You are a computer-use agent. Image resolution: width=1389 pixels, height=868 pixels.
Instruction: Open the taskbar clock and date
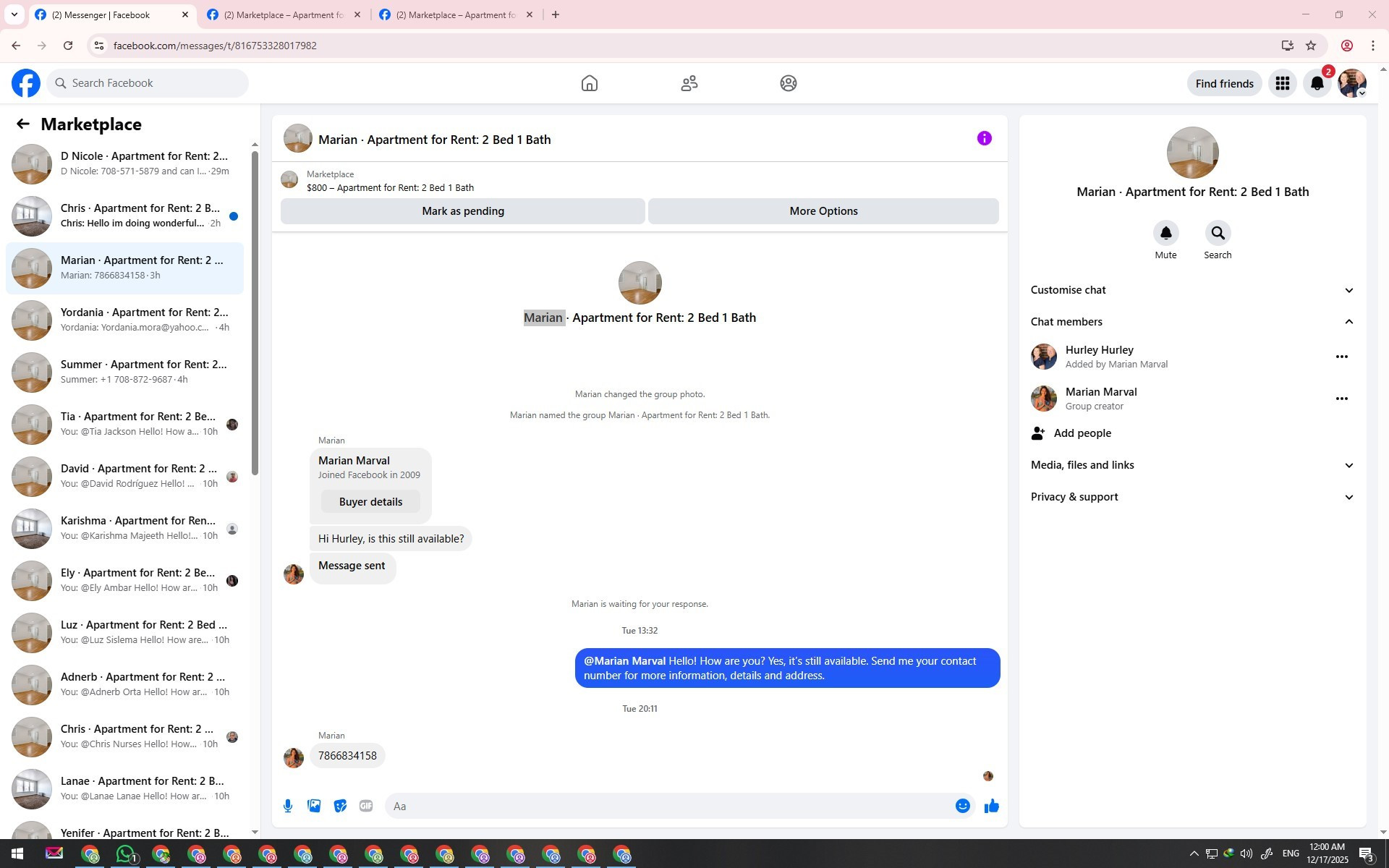coord(1327,854)
